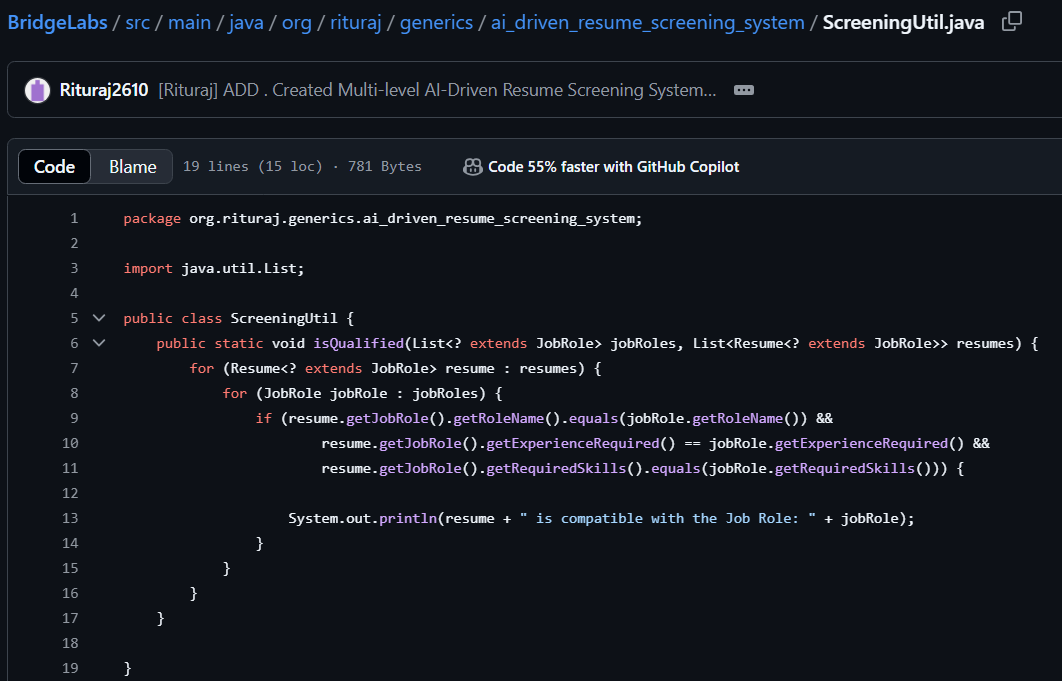Go to the generics folder breadcrumb
The width and height of the screenshot is (1062, 681).
point(436,22)
